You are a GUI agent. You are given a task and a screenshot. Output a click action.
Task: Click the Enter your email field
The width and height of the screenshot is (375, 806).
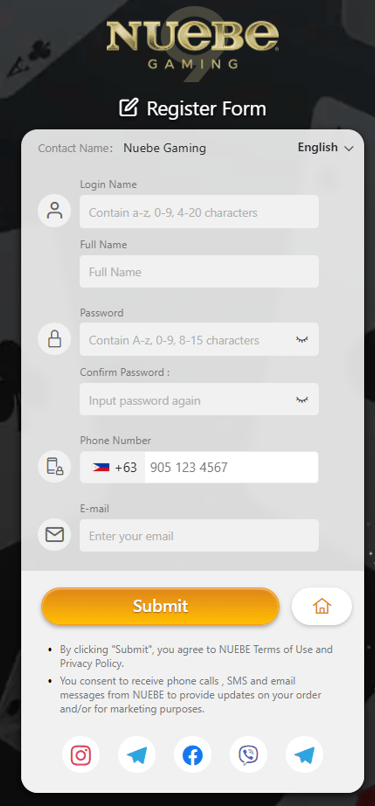(199, 536)
